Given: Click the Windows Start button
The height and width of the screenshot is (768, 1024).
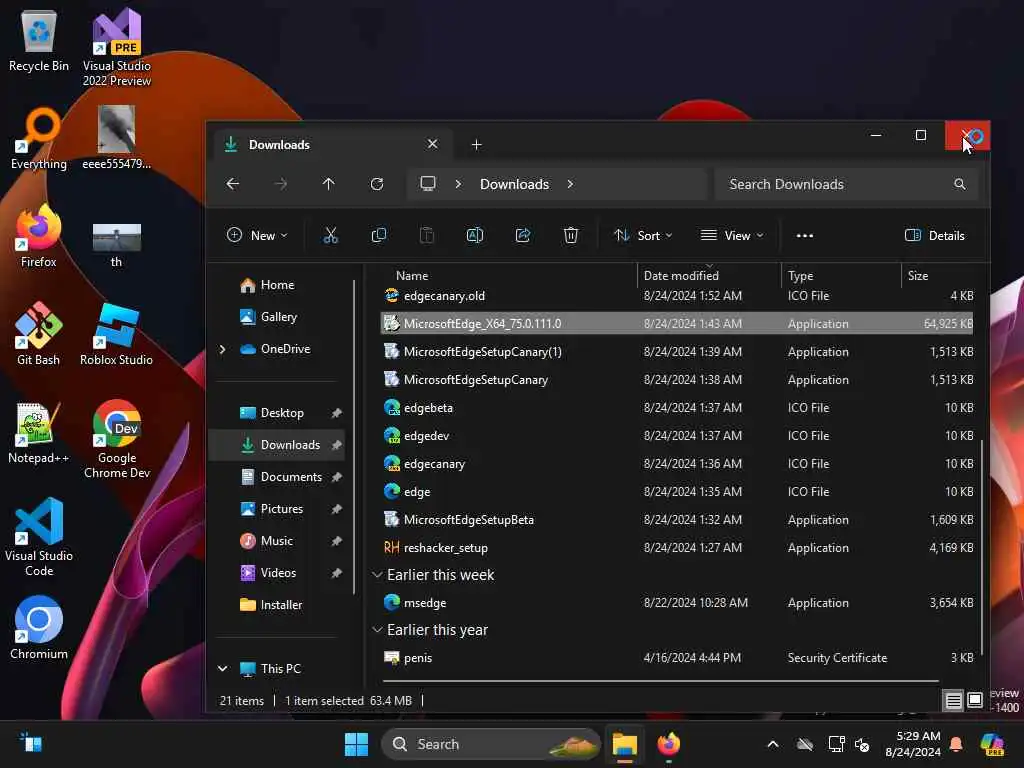Looking at the screenshot, I should click(x=356, y=744).
